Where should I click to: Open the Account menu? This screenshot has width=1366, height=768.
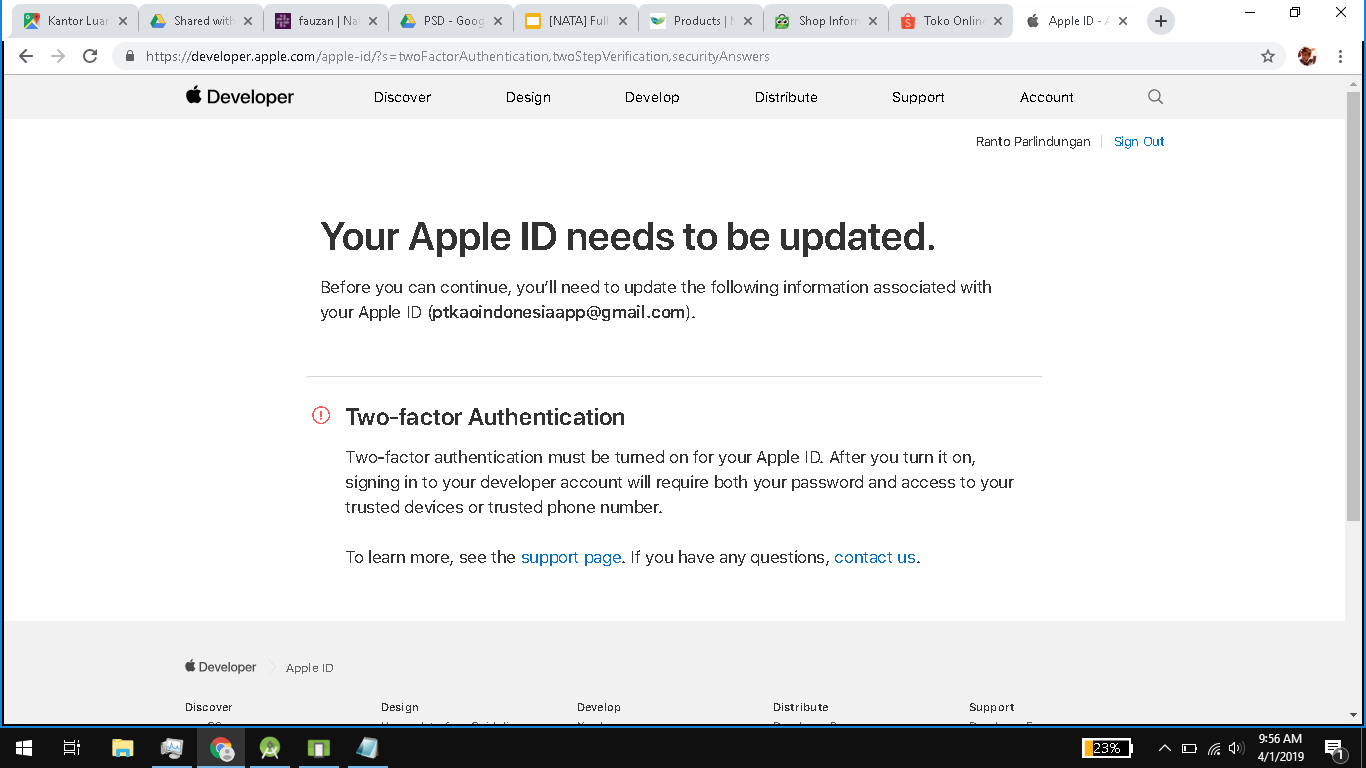[x=1047, y=97]
